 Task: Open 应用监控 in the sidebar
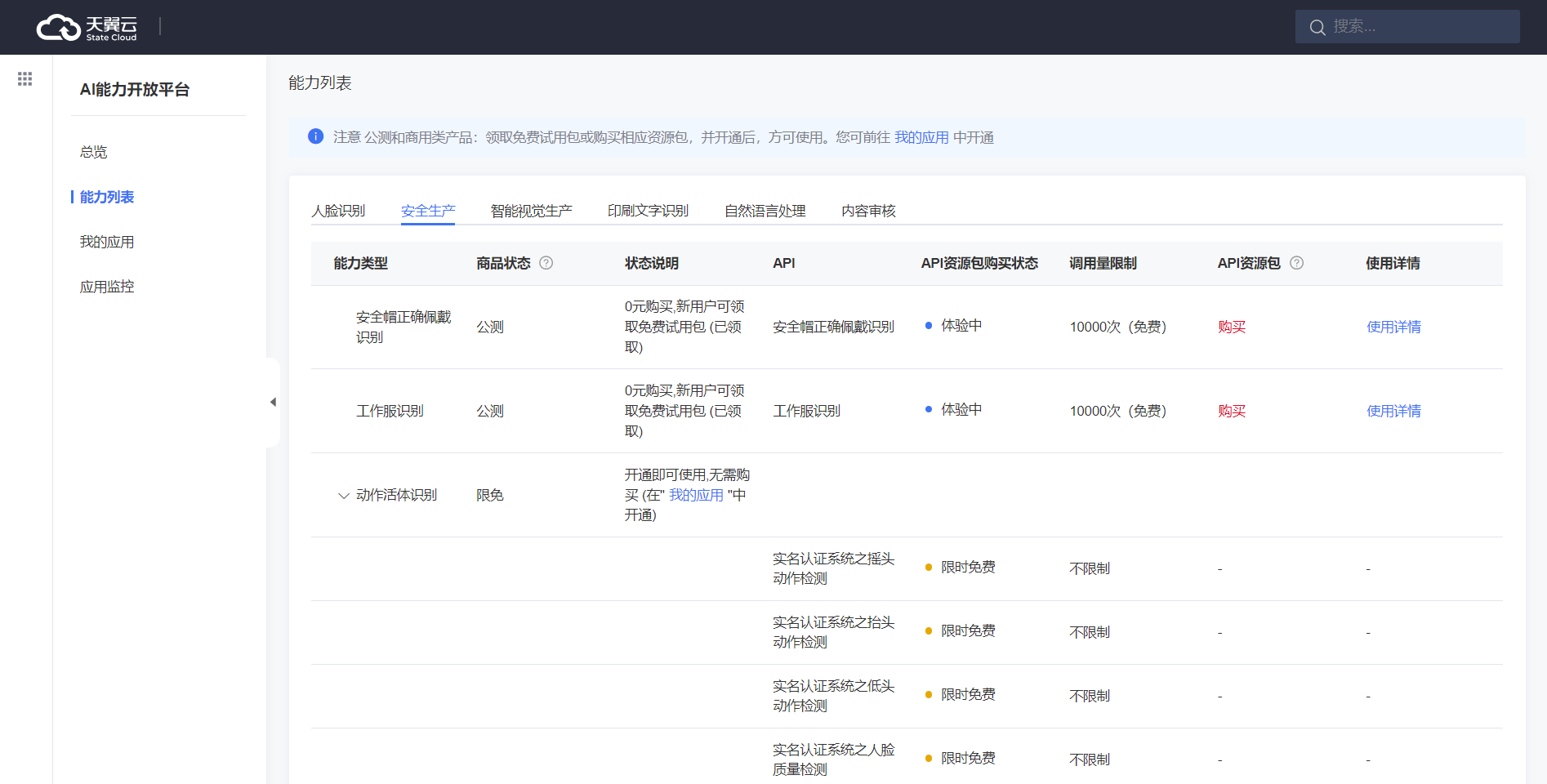point(107,287)
